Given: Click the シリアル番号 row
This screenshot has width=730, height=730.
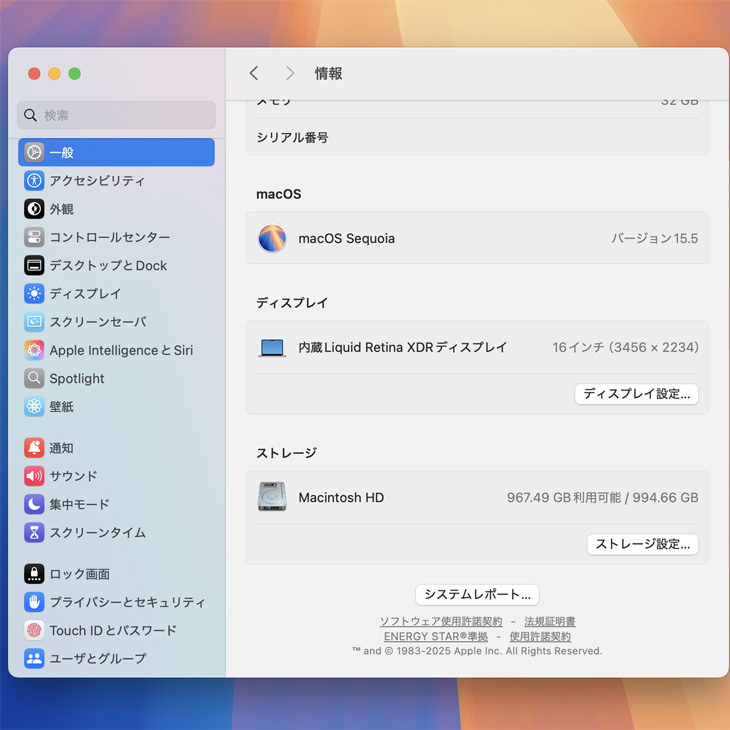Looking at the screenshot, I should click(477, 137).
